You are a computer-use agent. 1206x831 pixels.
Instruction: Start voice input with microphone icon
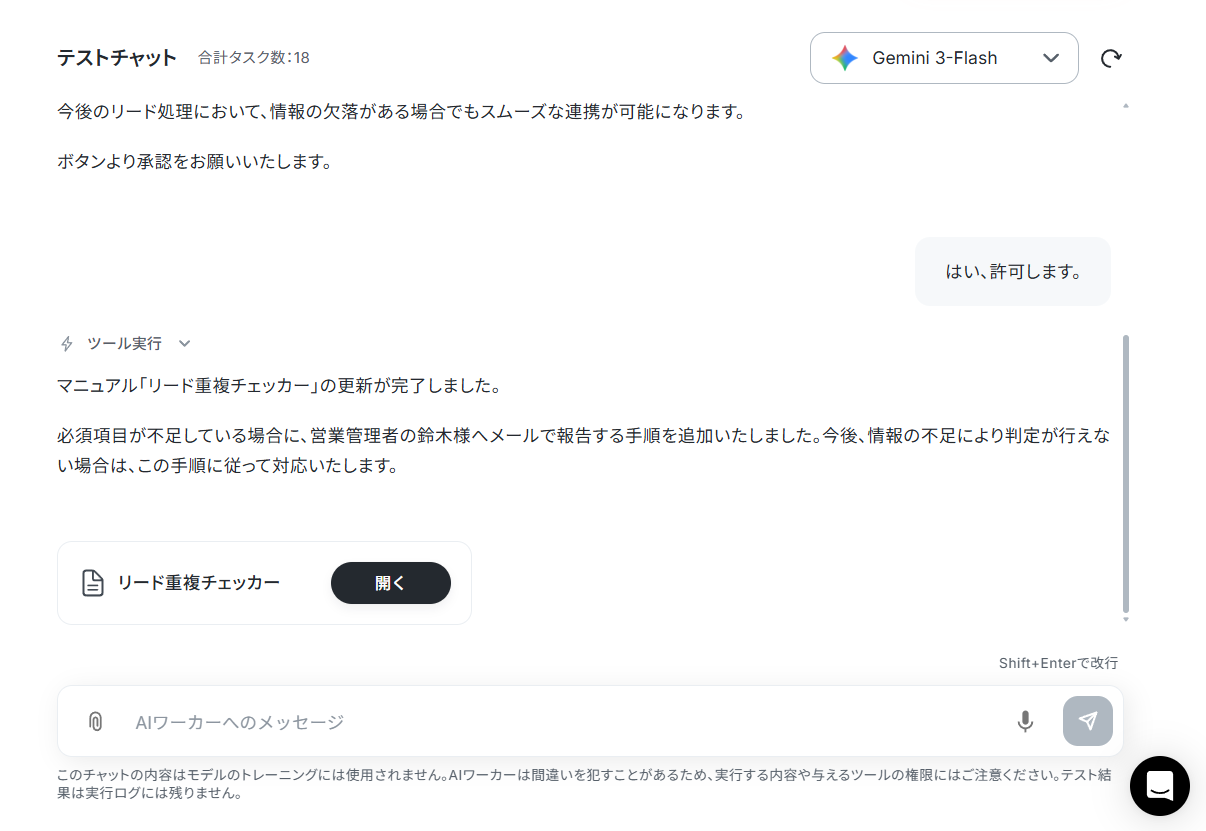(1025, 721)
